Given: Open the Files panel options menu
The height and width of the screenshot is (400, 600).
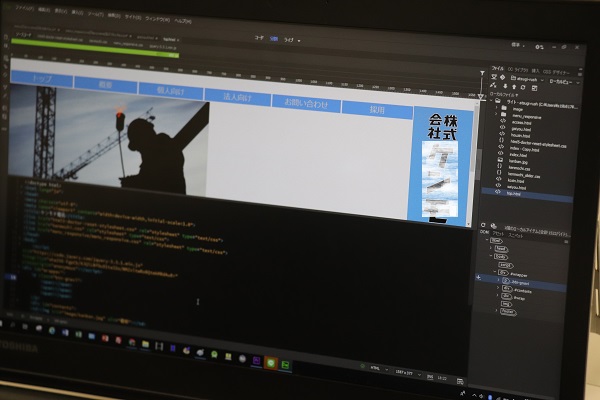Looking at the screenshot, I should pos(580,73).
